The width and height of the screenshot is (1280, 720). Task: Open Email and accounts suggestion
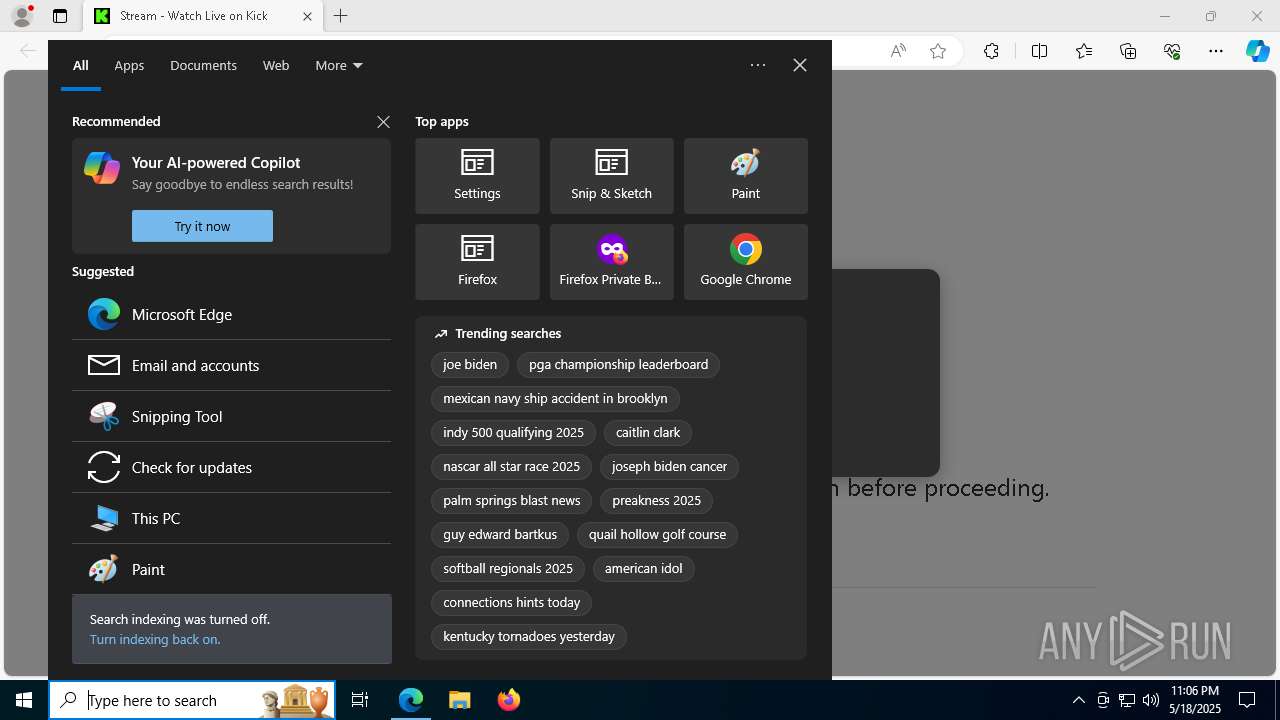(231, 365)
